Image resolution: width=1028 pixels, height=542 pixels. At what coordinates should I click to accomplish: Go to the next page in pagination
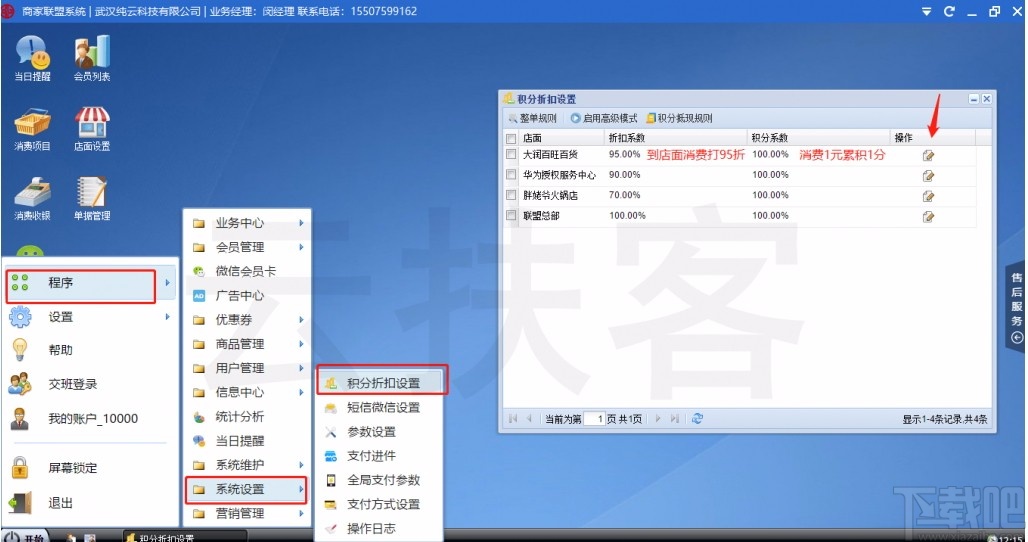(x=658, y=419)
